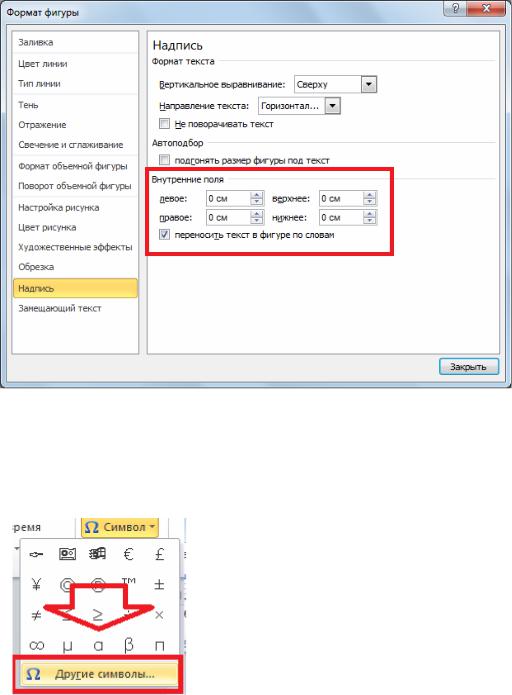
Task: Select the 'Отражение' category
Action: 75,125
